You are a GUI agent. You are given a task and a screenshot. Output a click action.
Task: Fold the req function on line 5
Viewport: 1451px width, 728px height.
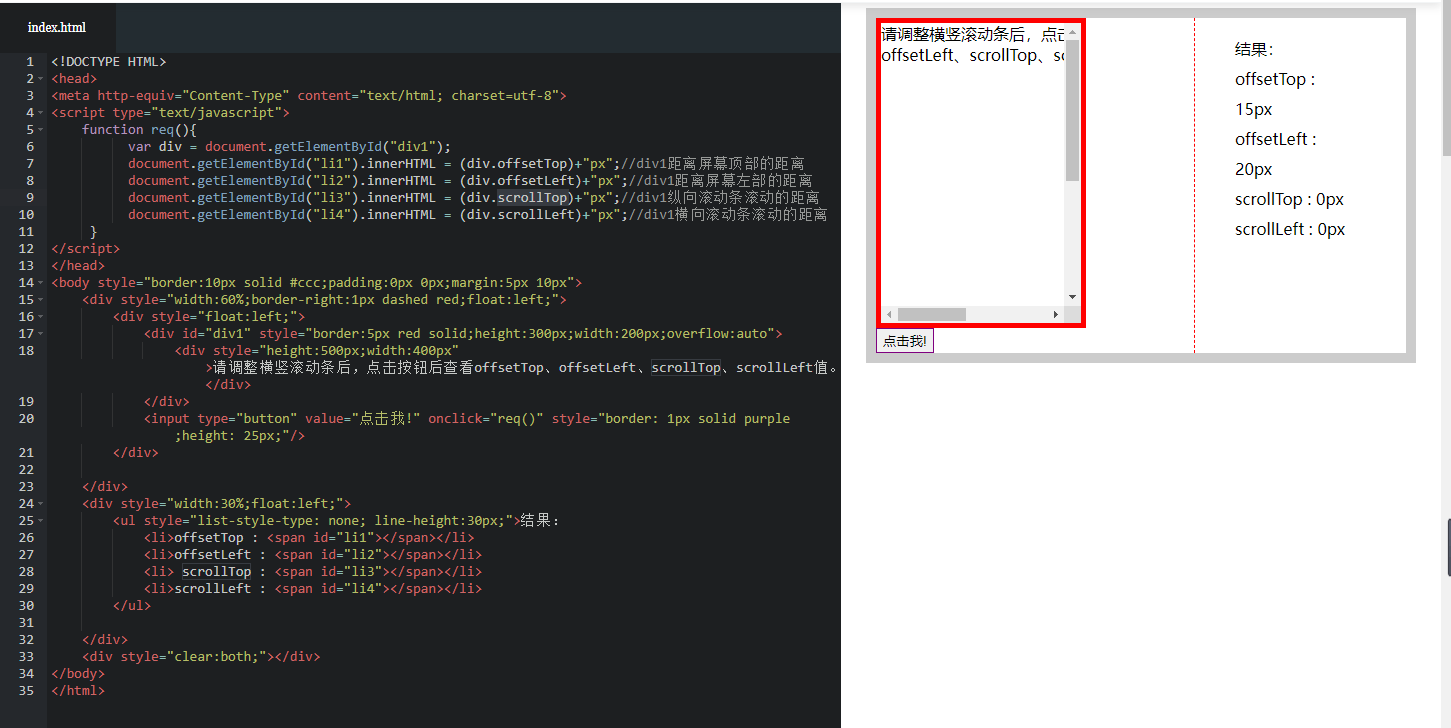click(40, 130)
